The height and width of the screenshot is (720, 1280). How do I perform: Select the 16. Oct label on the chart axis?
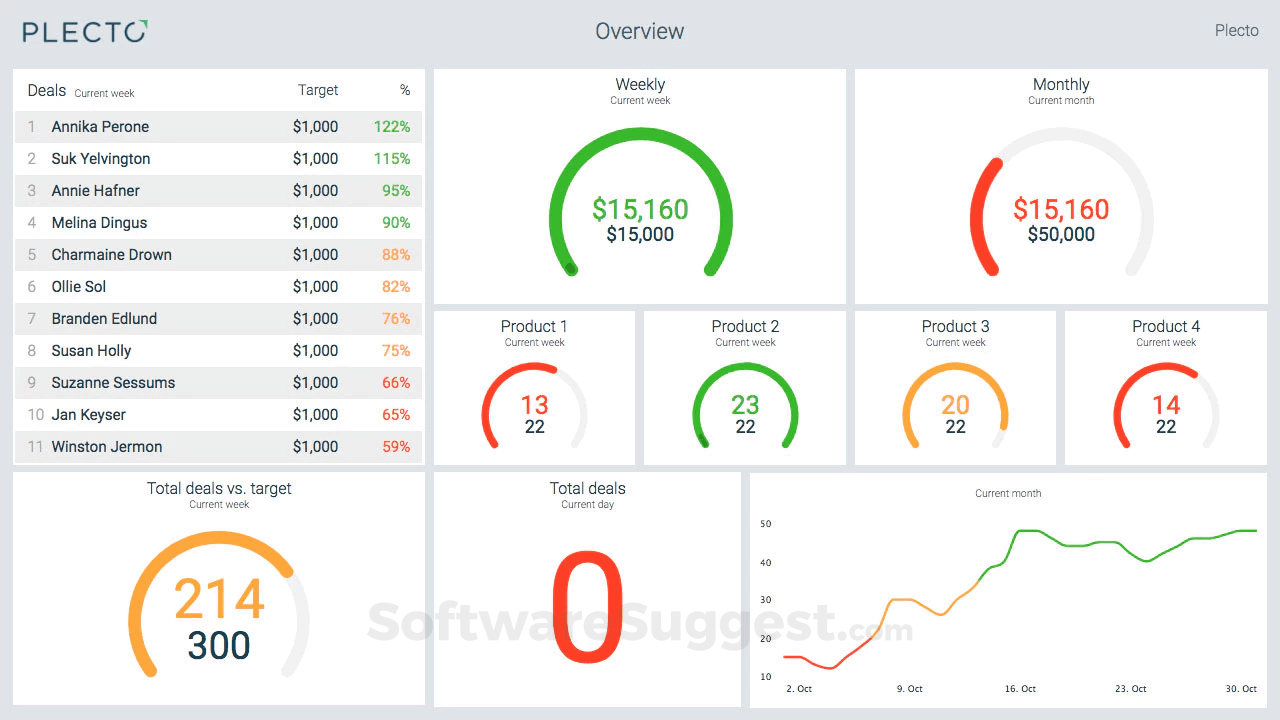coord(1020,689)
